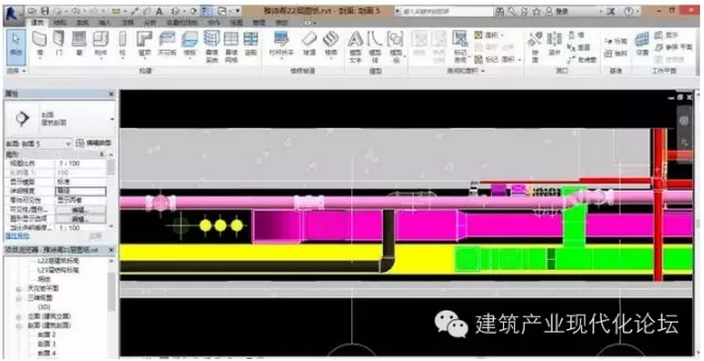The width and height of the screenshot is (704, 361).
Task: Switch to the Massing & Site (体量和场地) tab
Action: (182, 22)
